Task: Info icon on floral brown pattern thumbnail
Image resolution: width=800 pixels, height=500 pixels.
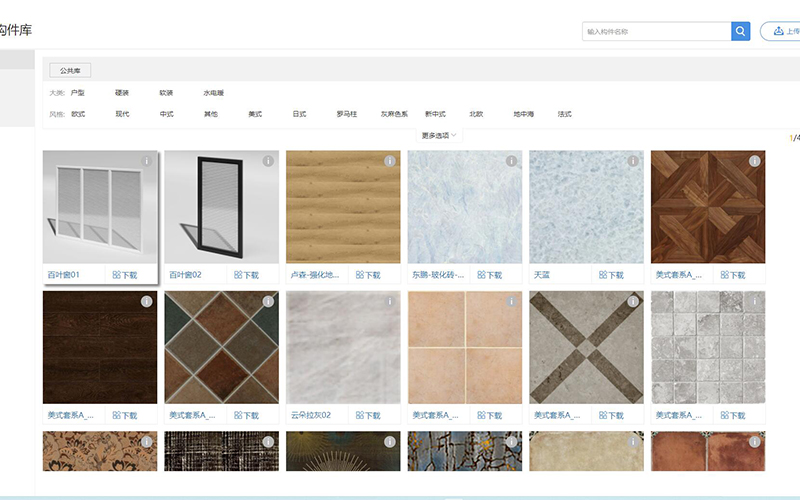Action: coord(146,442)
